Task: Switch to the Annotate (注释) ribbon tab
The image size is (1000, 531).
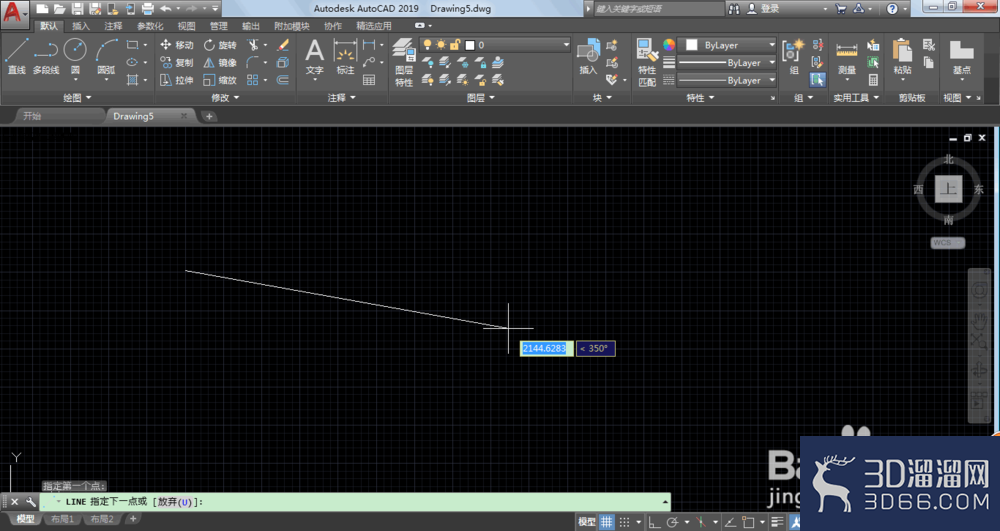Action: [x=114, y=26]
